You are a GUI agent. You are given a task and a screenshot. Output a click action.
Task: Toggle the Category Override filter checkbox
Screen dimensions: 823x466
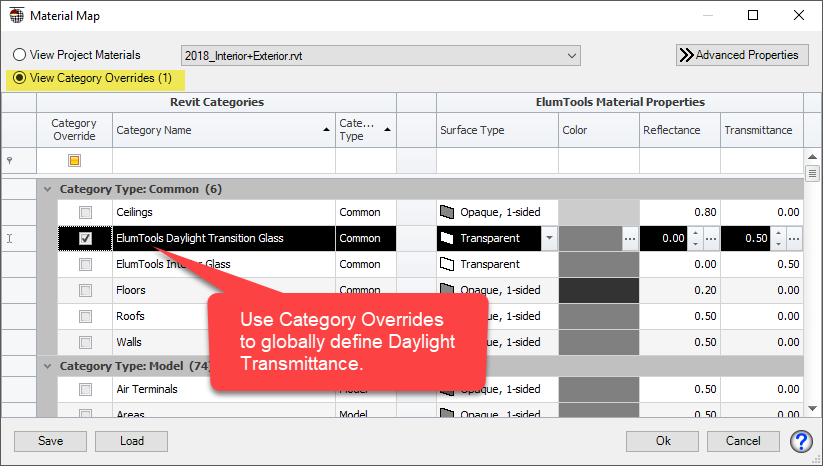75,161
